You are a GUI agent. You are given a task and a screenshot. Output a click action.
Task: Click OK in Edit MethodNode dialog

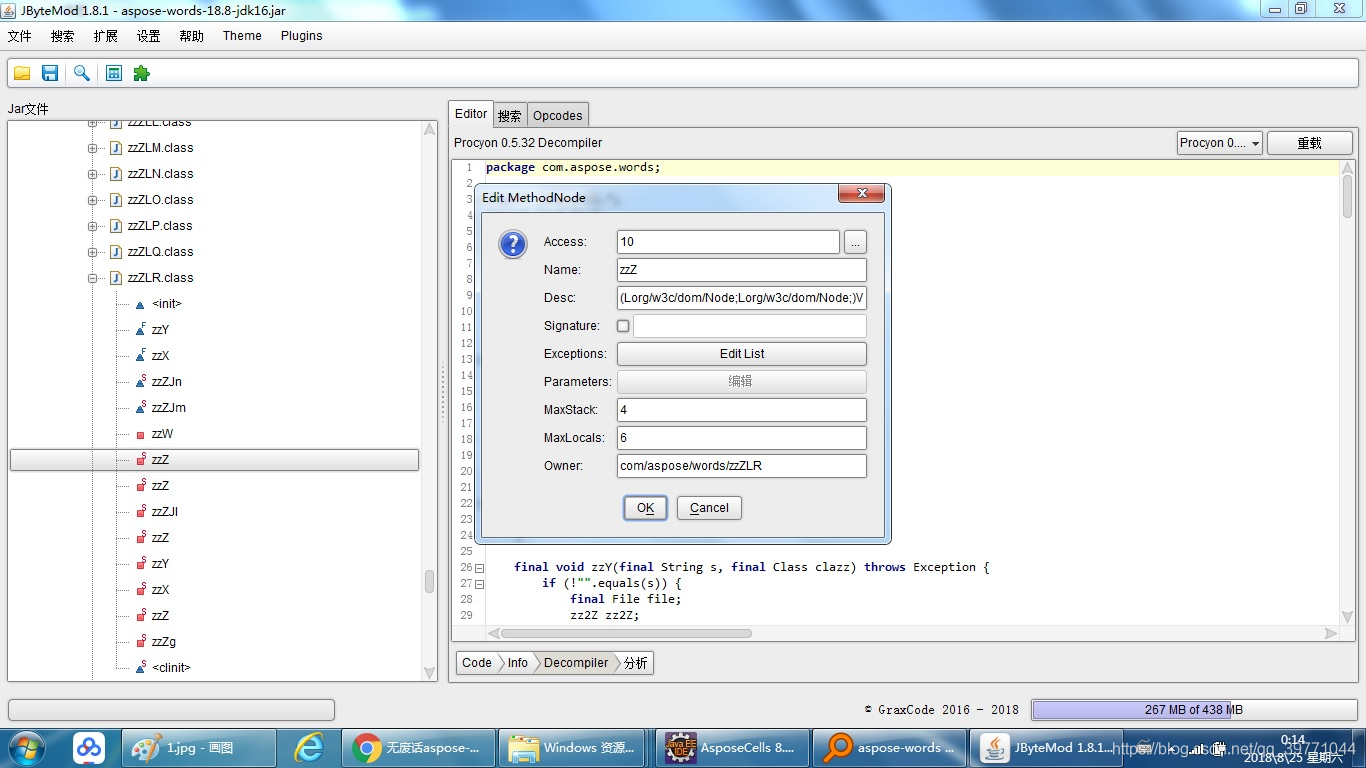tap(645, 508)
